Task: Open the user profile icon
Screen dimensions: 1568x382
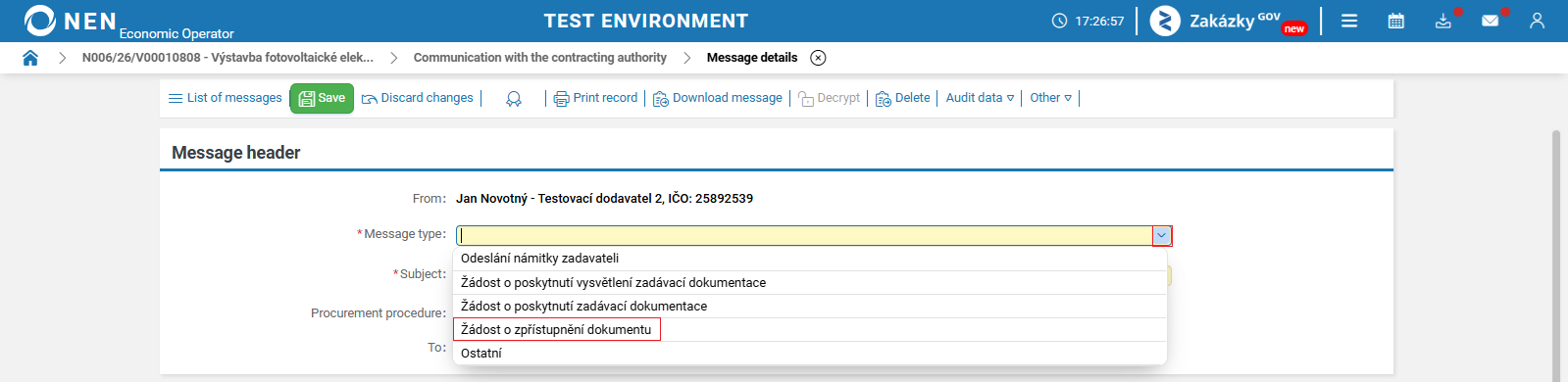Action: pos(1537,21)
